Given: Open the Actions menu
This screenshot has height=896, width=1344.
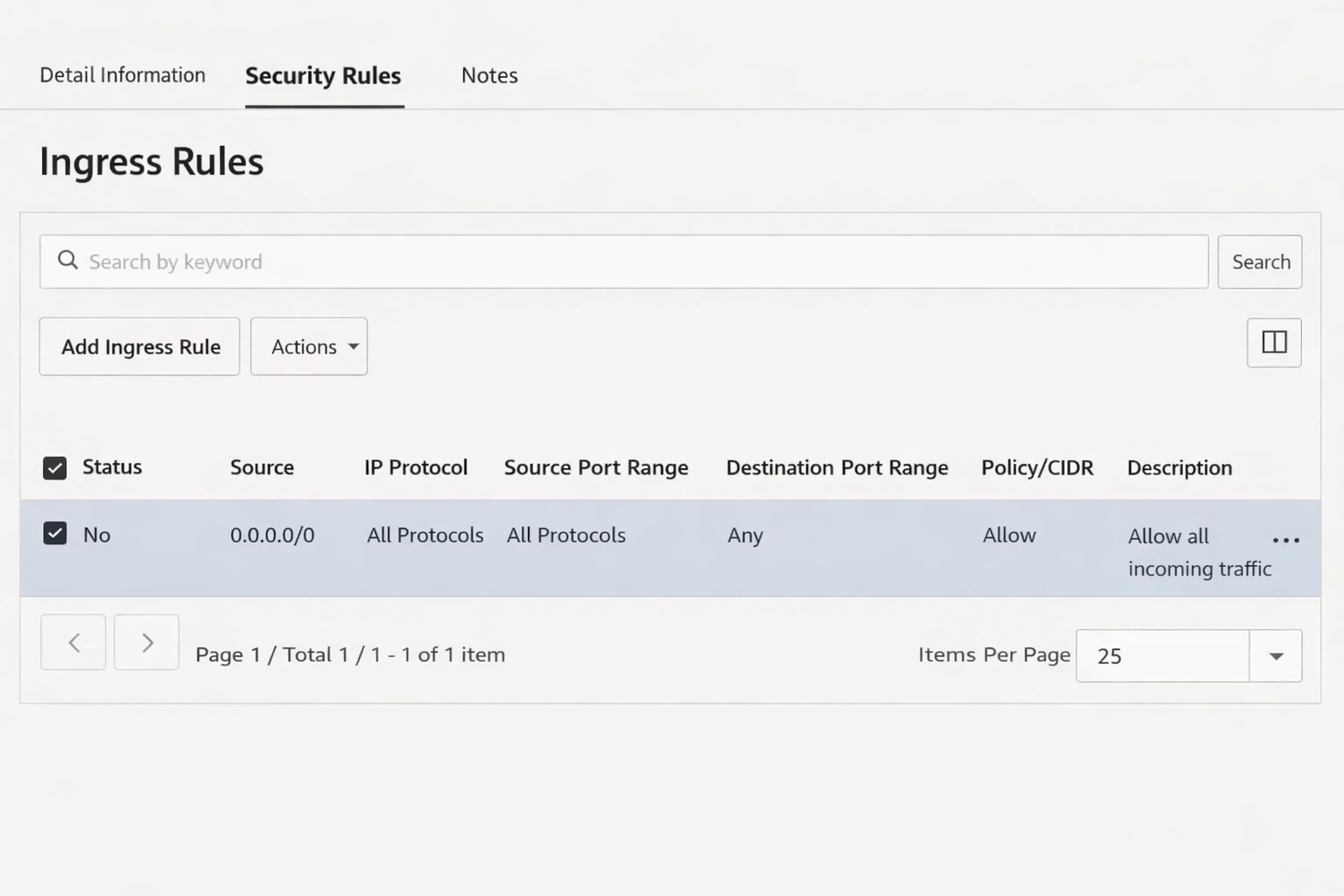Looking at the screenshot, I should [308, 346].
